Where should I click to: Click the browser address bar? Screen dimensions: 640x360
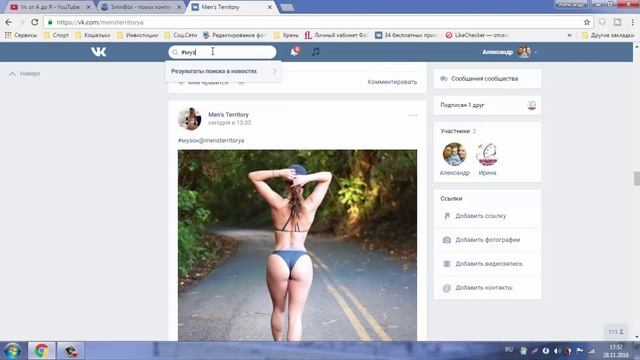click(x=313, y=22)
